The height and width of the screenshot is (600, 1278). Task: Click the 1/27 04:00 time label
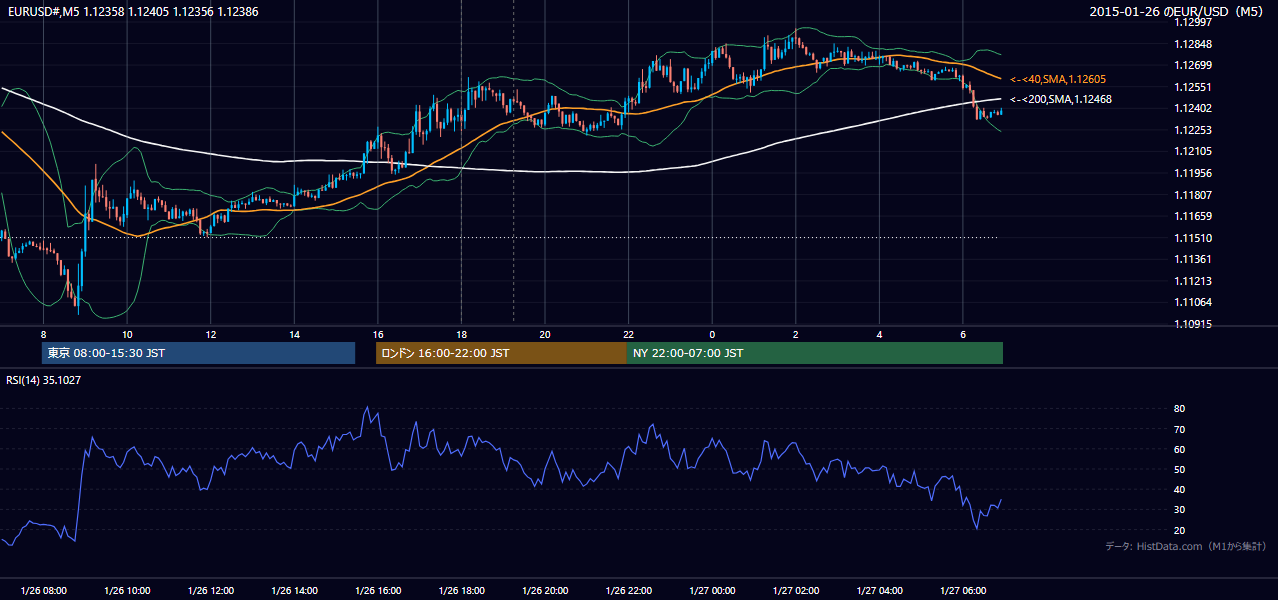[879, 591]
